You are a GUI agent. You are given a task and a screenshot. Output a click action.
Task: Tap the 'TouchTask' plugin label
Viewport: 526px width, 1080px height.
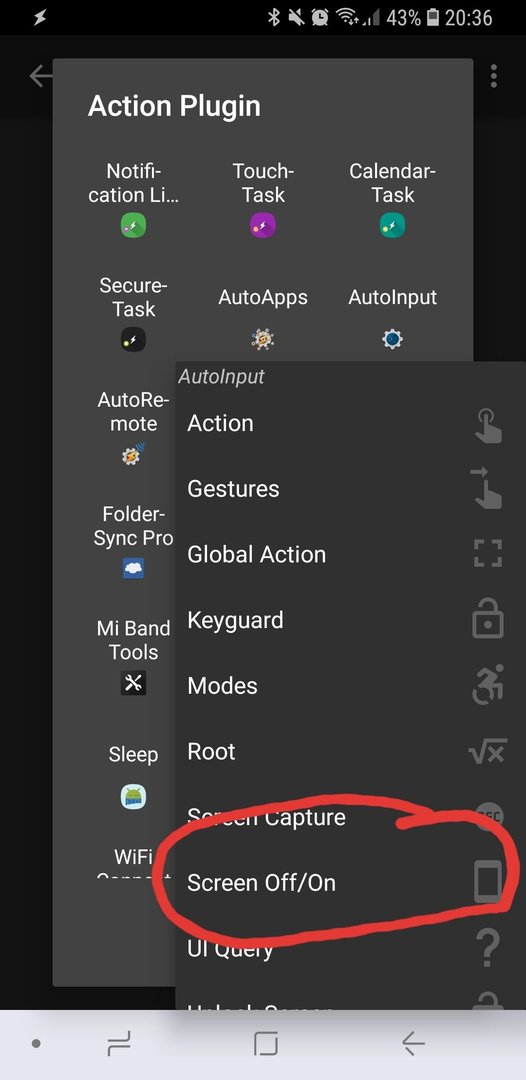263,183
